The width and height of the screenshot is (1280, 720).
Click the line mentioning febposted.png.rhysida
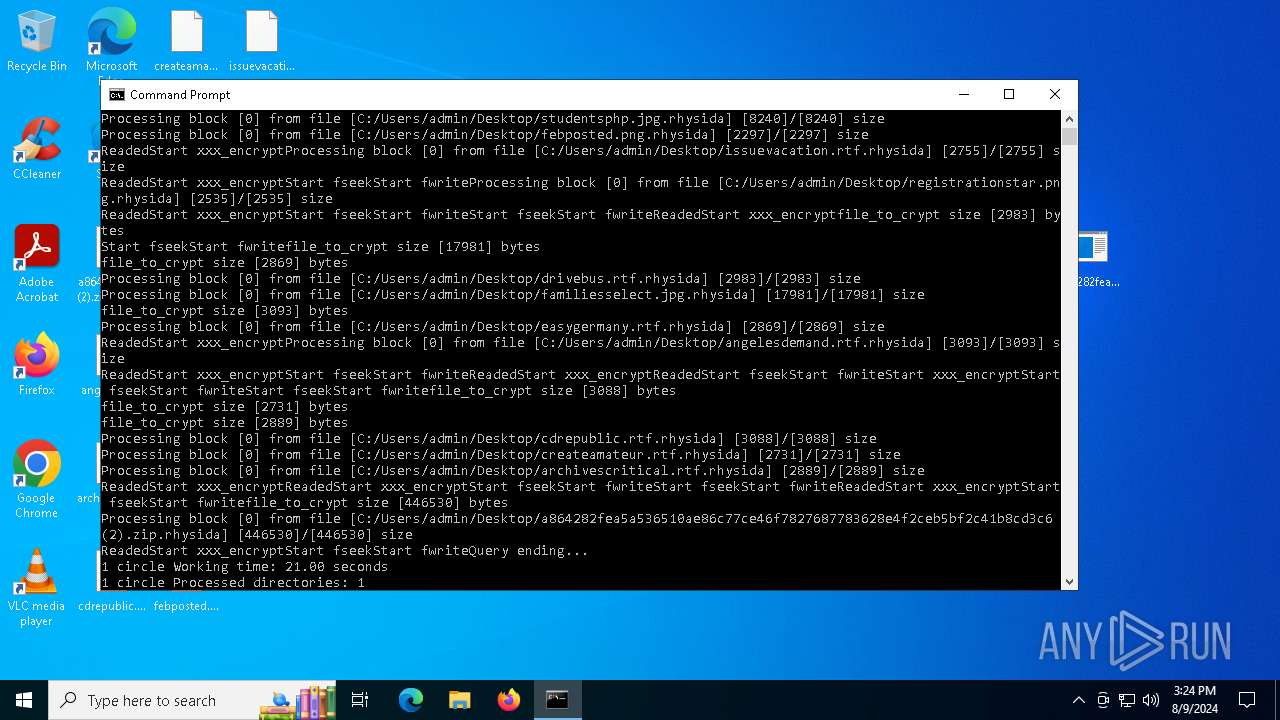pos(485,134)
